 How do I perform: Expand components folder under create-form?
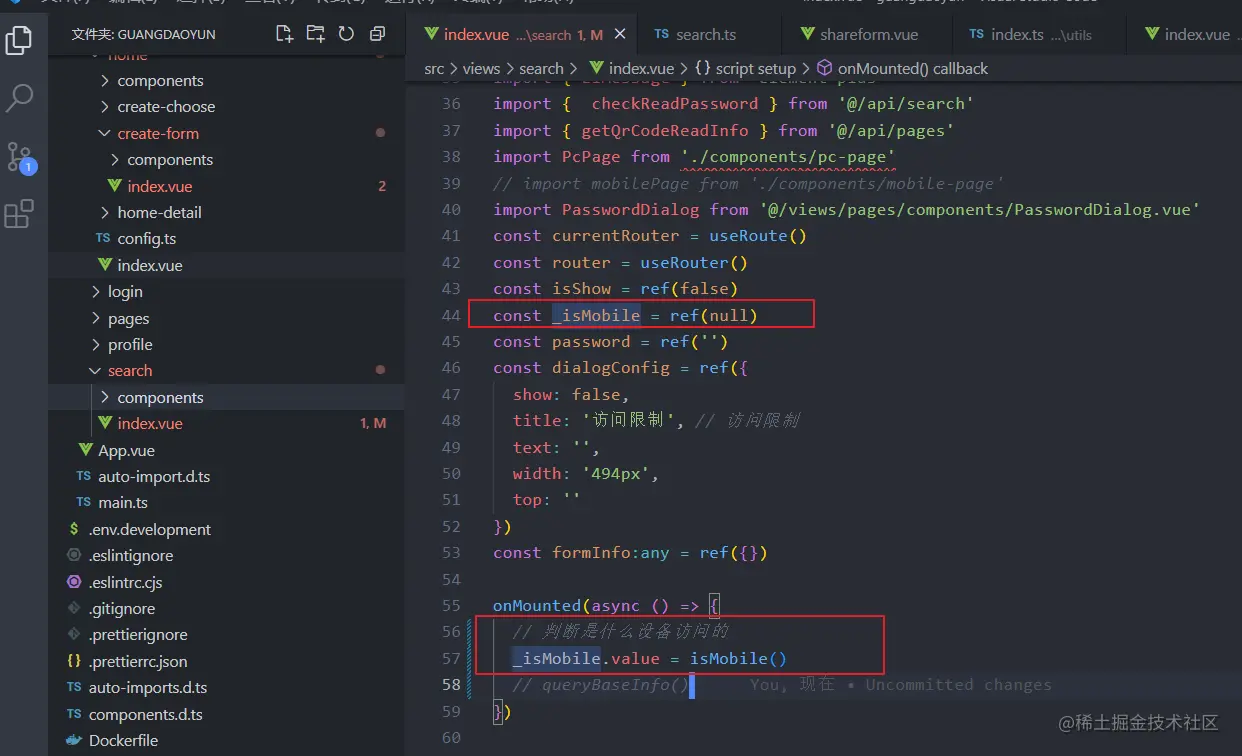170,160
